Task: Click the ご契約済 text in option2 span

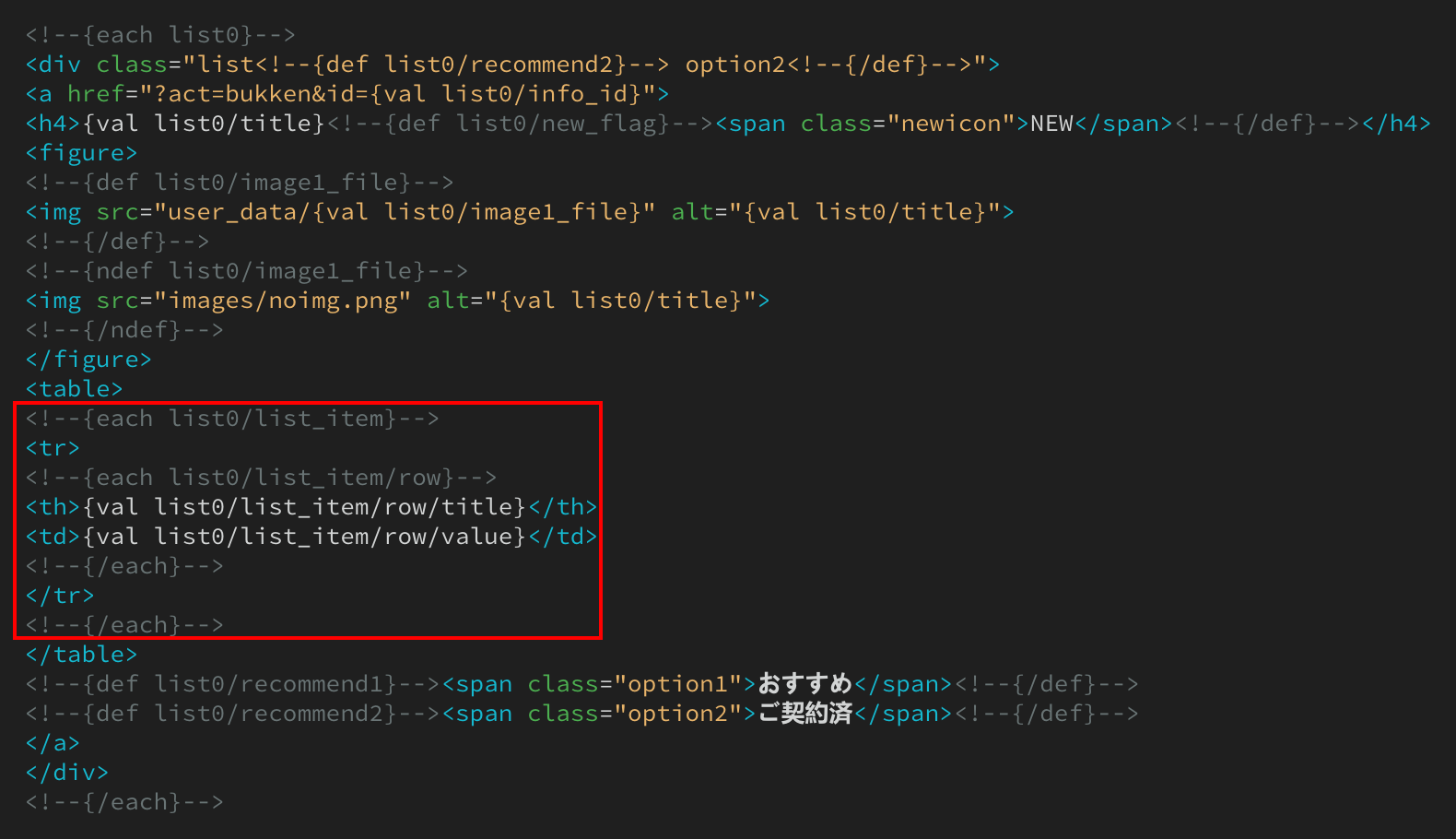Action: pyautogui.click(x=804, y=714)
